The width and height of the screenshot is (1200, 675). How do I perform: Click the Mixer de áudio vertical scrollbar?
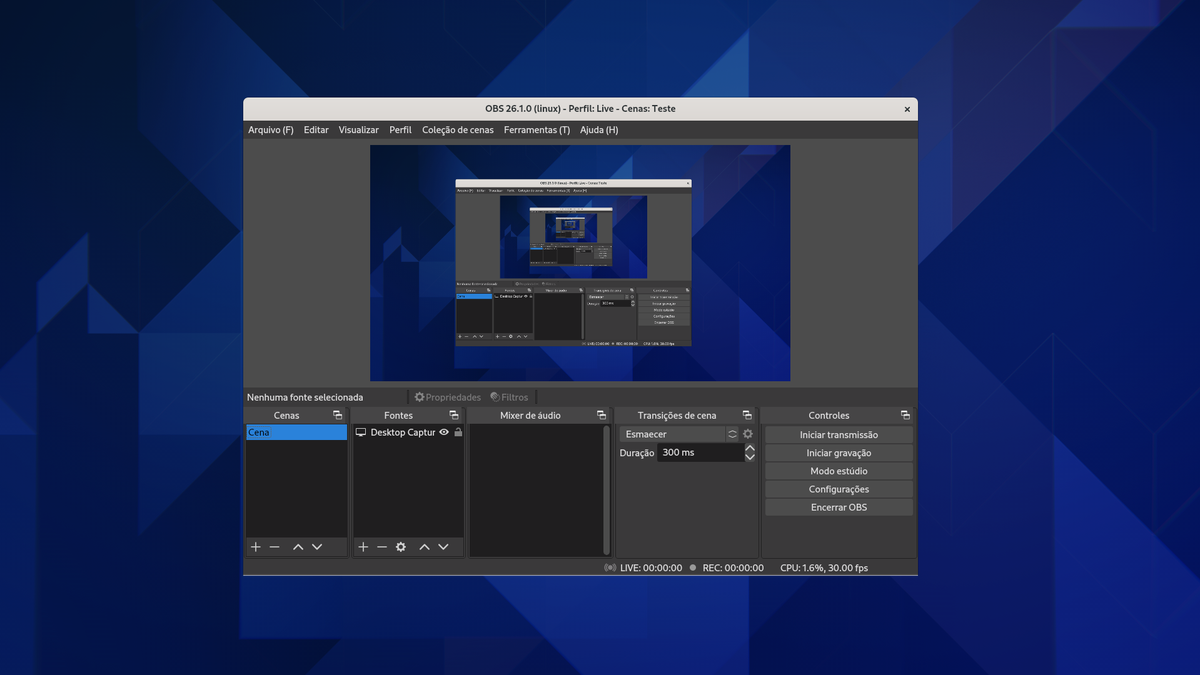(606, 490)
